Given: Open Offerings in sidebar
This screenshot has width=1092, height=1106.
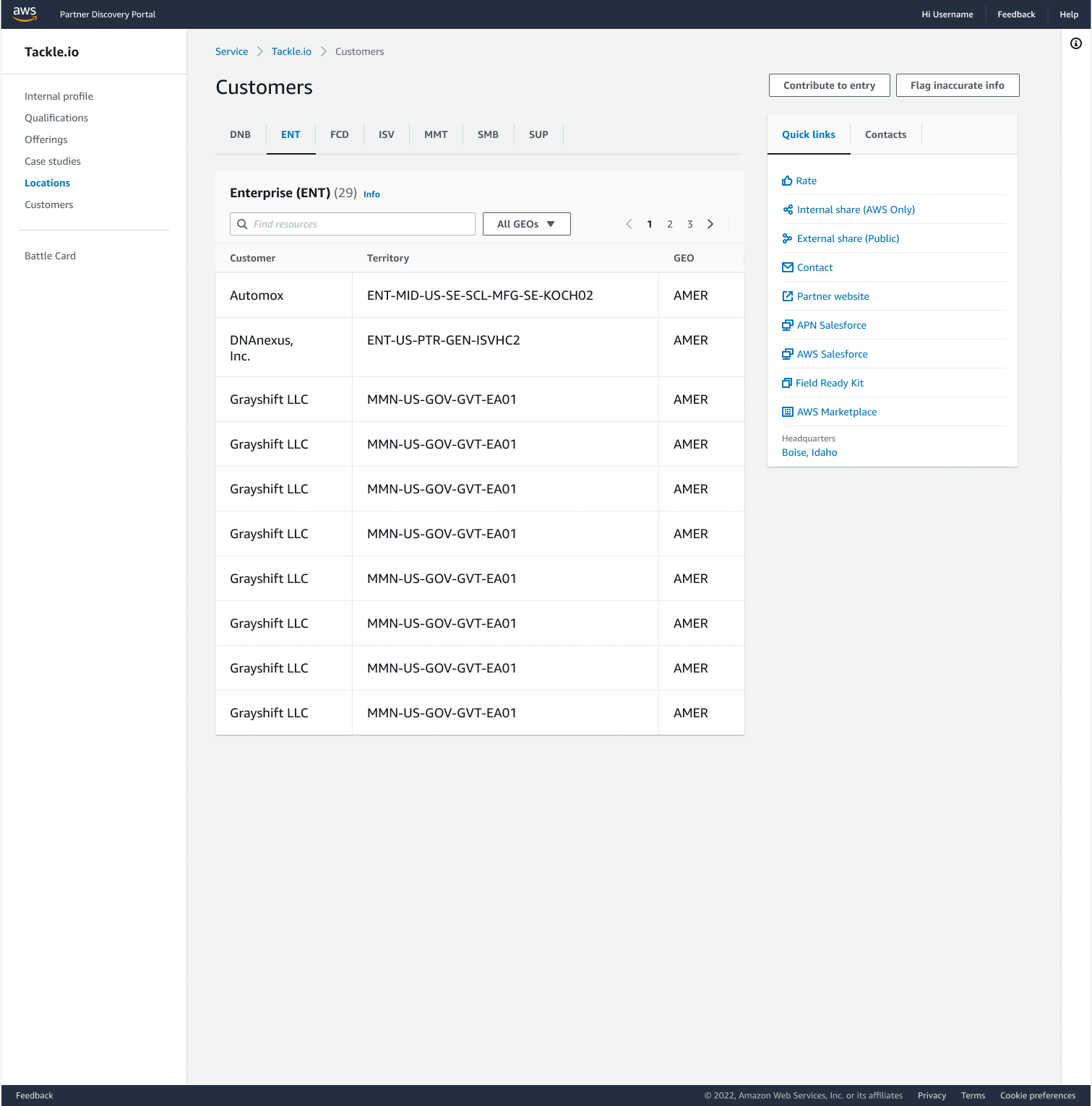Looking at the screenshot, I should coord(46,139).
